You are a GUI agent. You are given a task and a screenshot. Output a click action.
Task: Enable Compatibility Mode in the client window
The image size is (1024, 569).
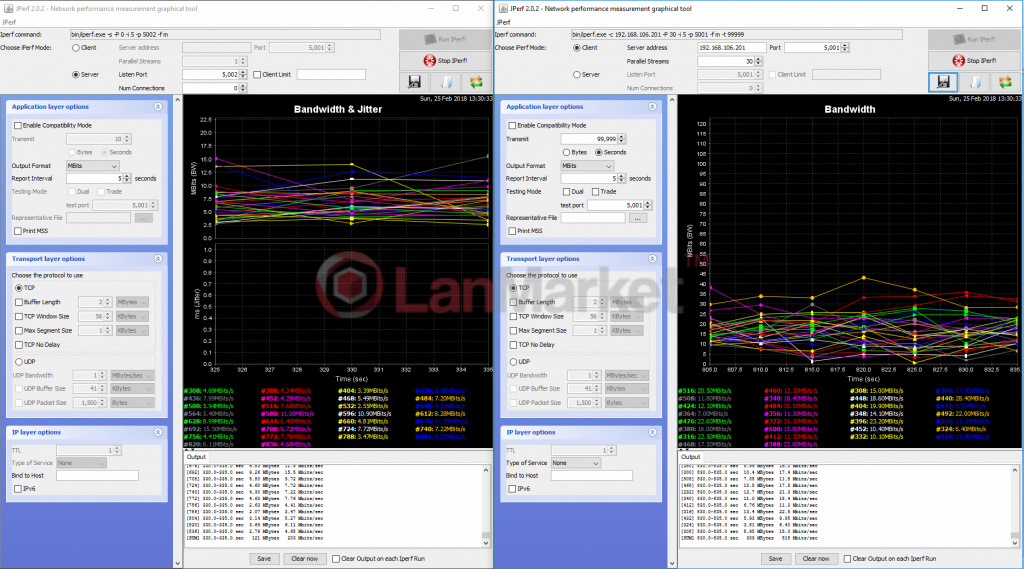(x=513, y=125)
